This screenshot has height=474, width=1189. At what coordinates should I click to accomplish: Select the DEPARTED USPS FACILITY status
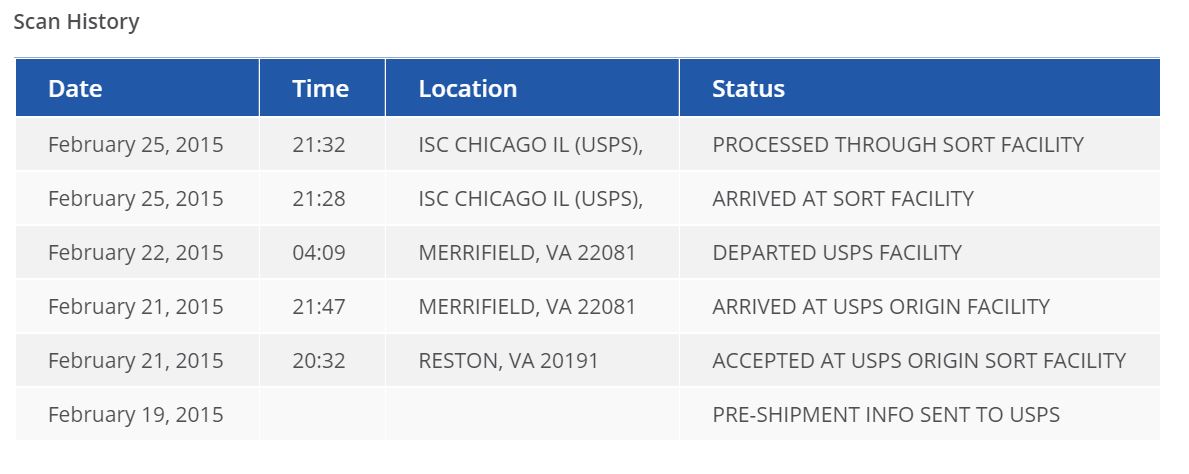(x=837, y=253)
